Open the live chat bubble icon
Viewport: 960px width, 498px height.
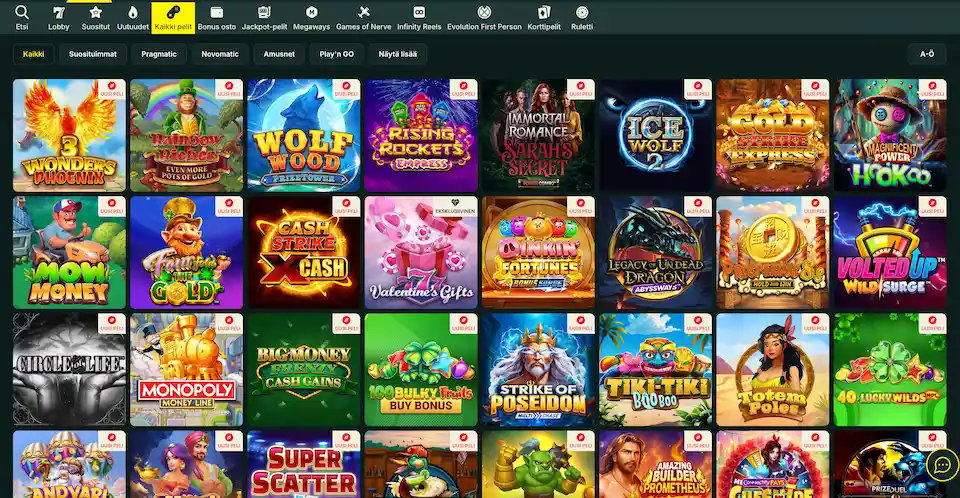pos(941,465)
